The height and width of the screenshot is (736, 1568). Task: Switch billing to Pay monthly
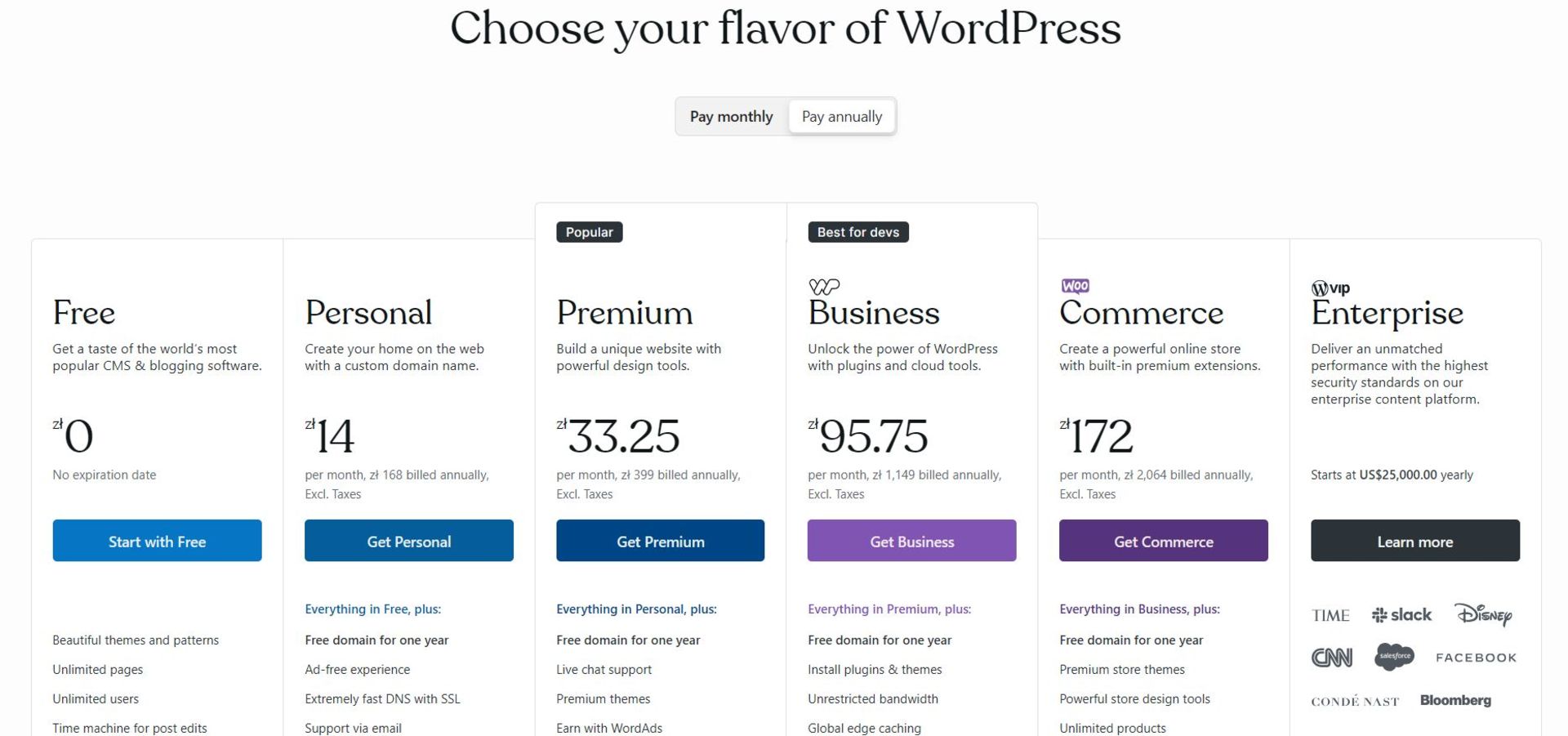pyautogui.click(x=731, y=117)
